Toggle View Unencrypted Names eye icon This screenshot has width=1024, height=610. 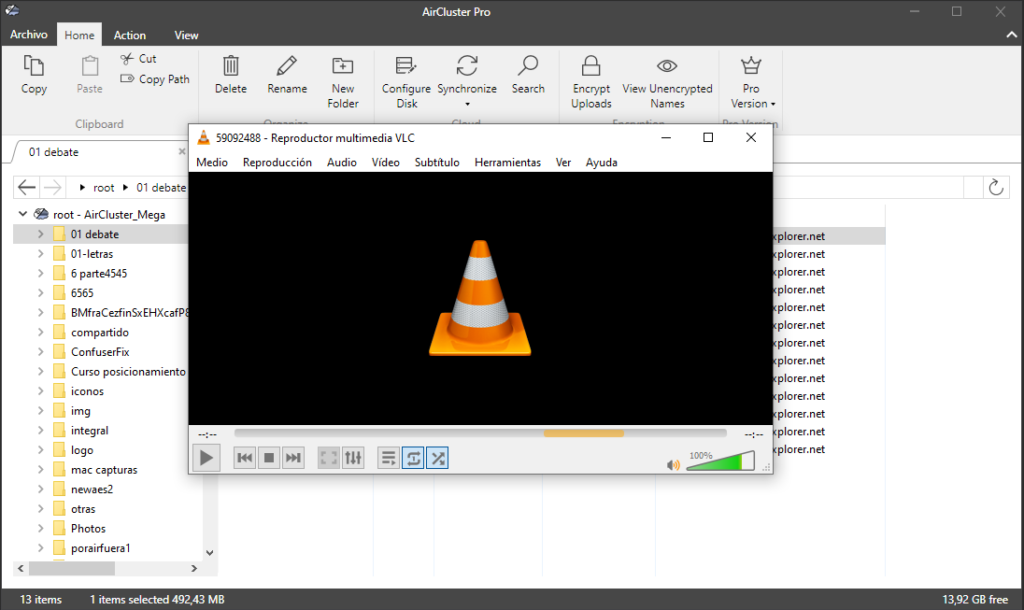pyautogui.click(x=667, y=66)
